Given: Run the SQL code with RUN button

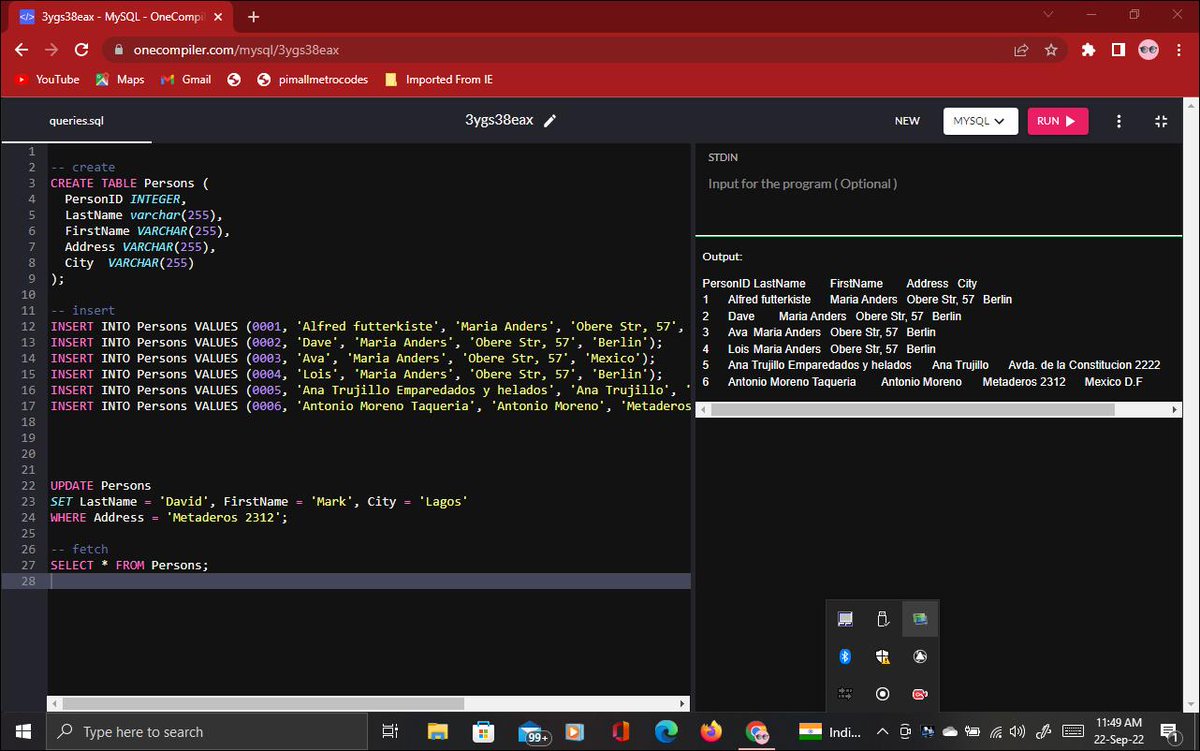Looking at the screenshot, I should tap(1057, 121).
